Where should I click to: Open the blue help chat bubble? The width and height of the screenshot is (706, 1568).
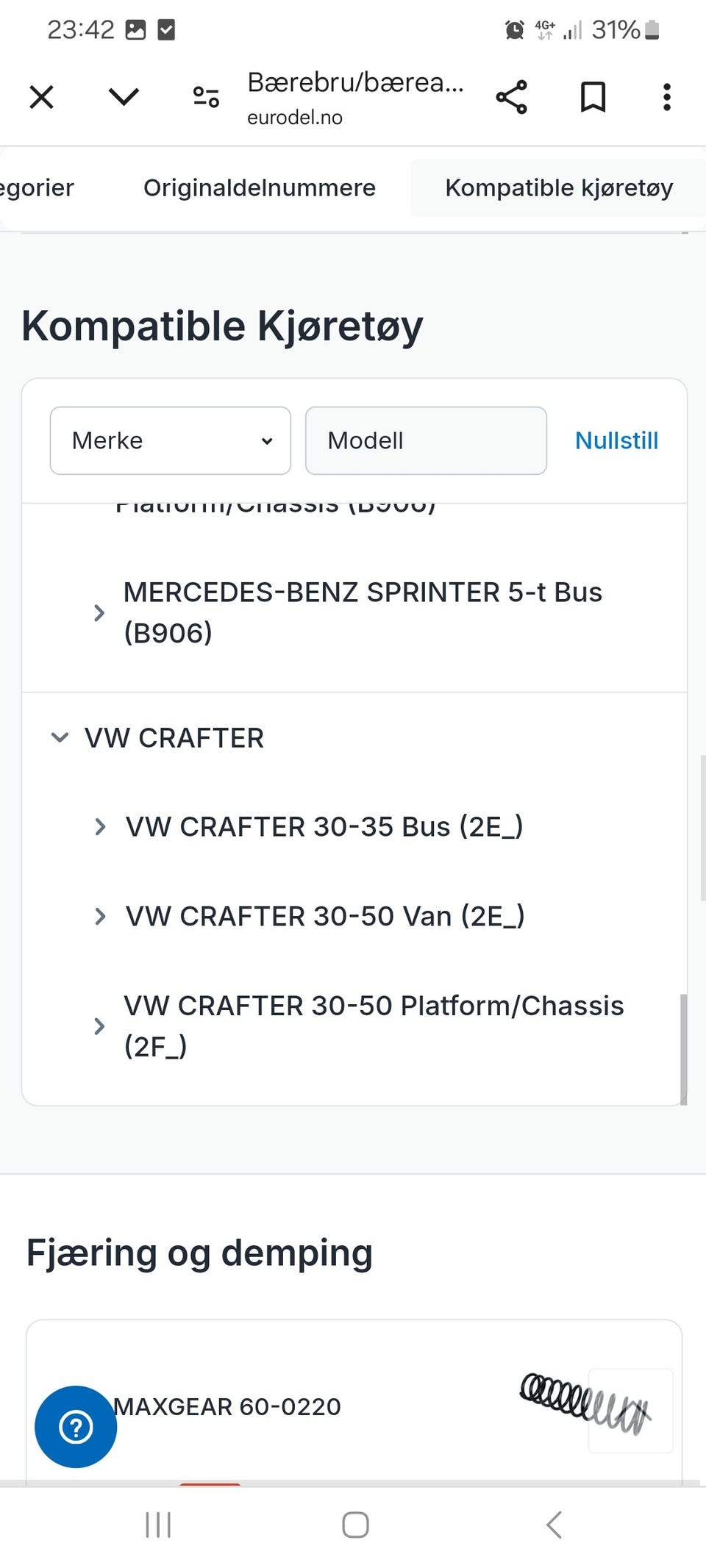point(76,1426)
